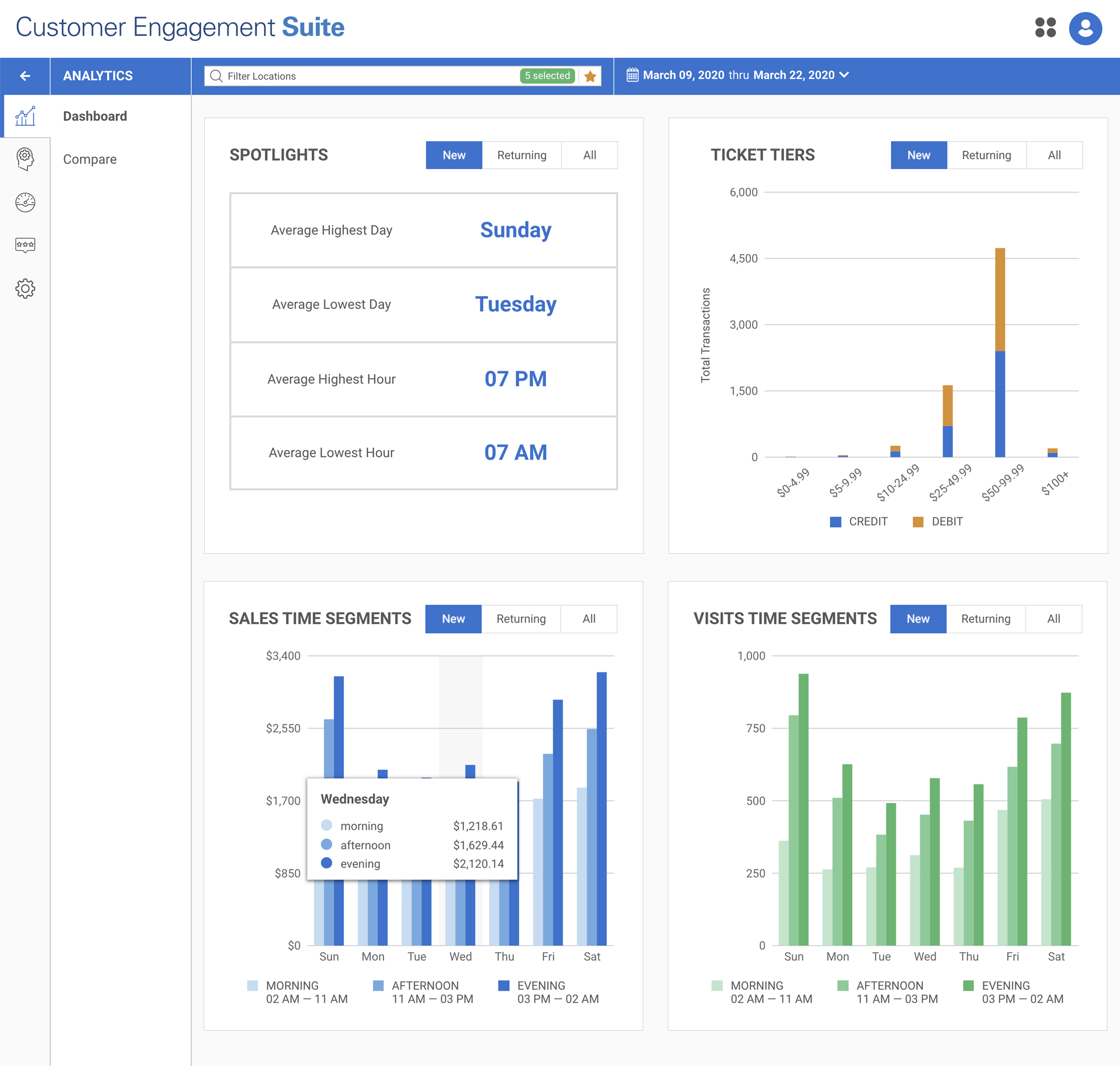Select Returning in Ticket Tiers

(987, 155)
